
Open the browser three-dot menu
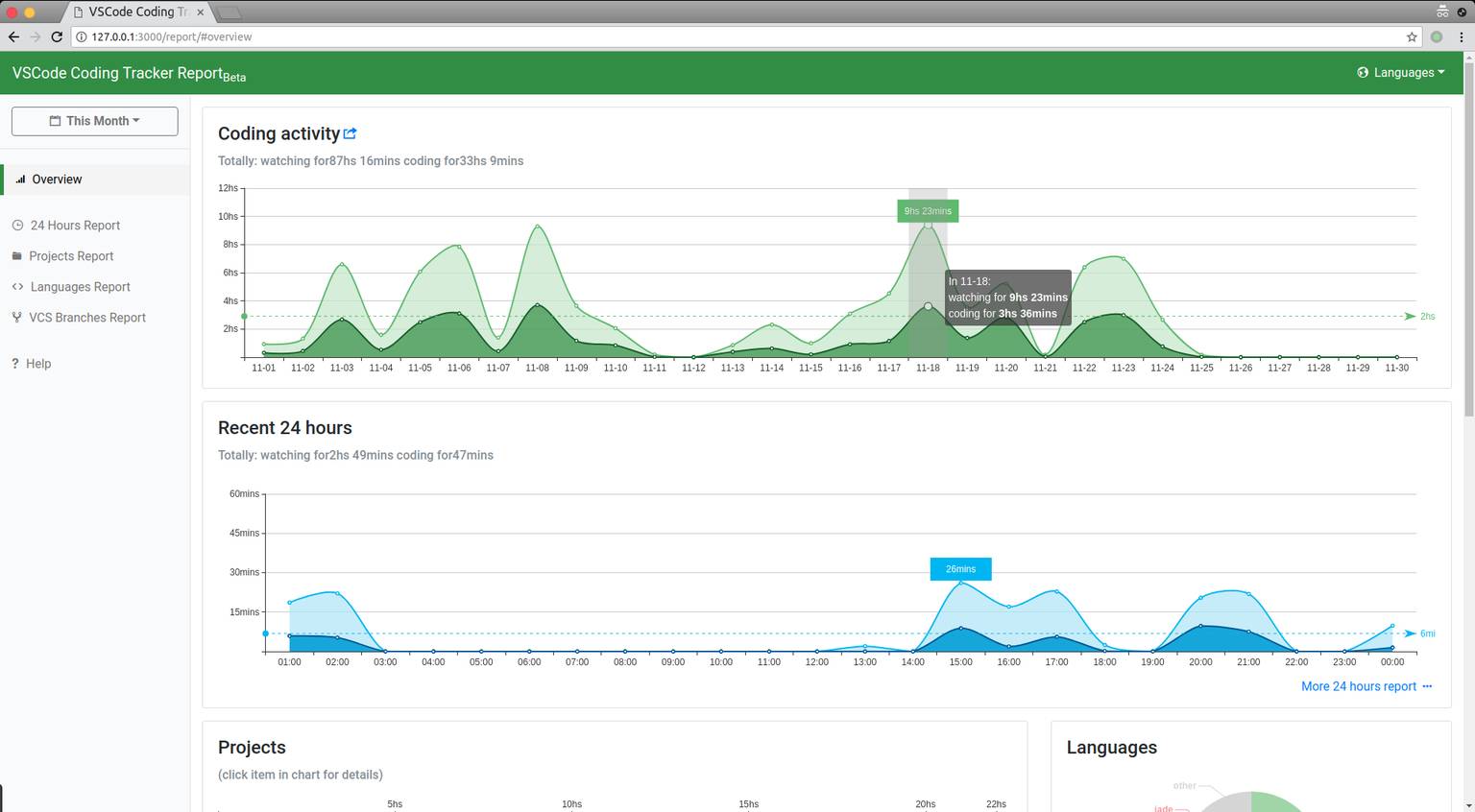click(1463, 36)
